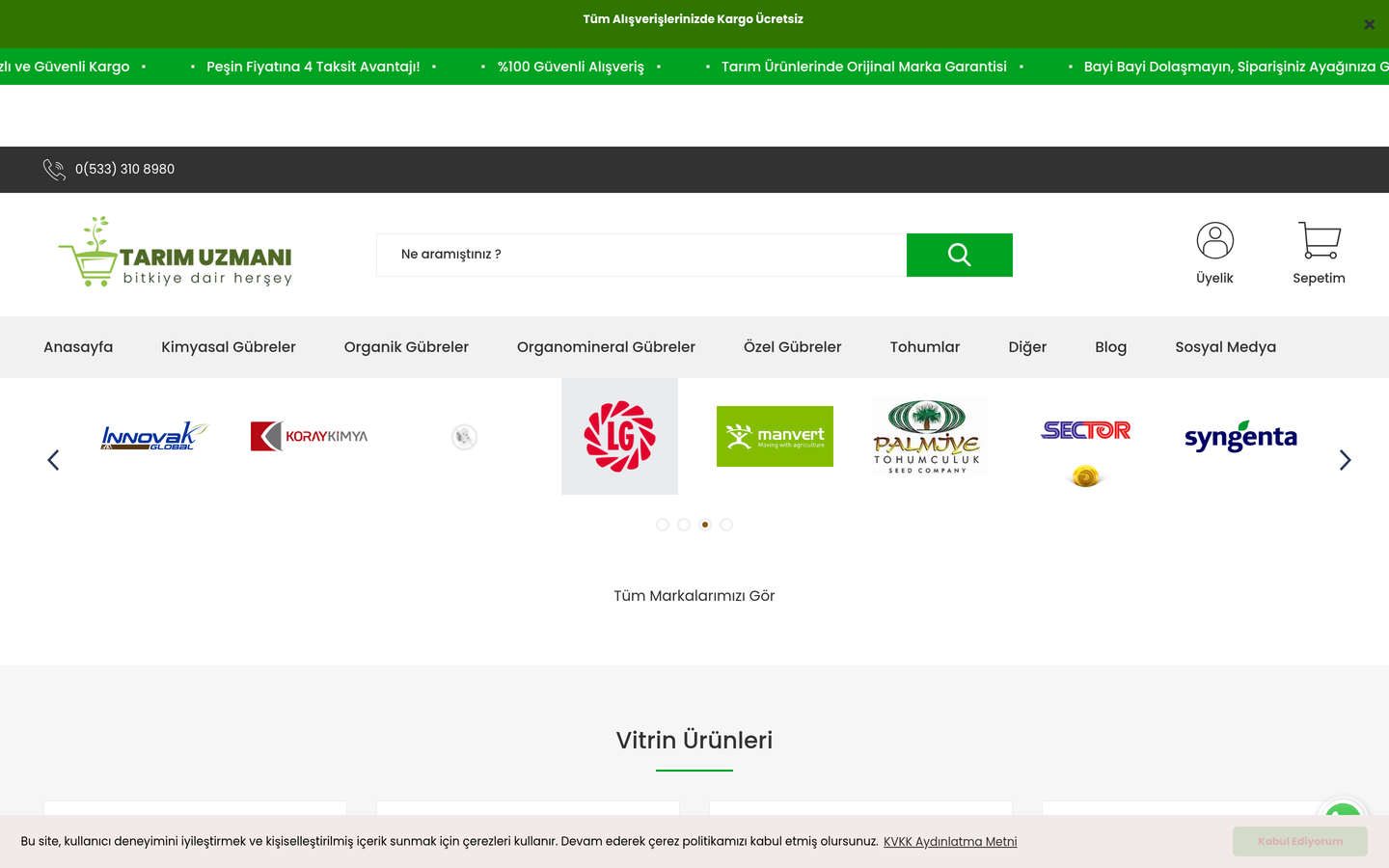Select the first carousel pagination dot
This screenshot has width=1389, height=868.
pos(663,525)
